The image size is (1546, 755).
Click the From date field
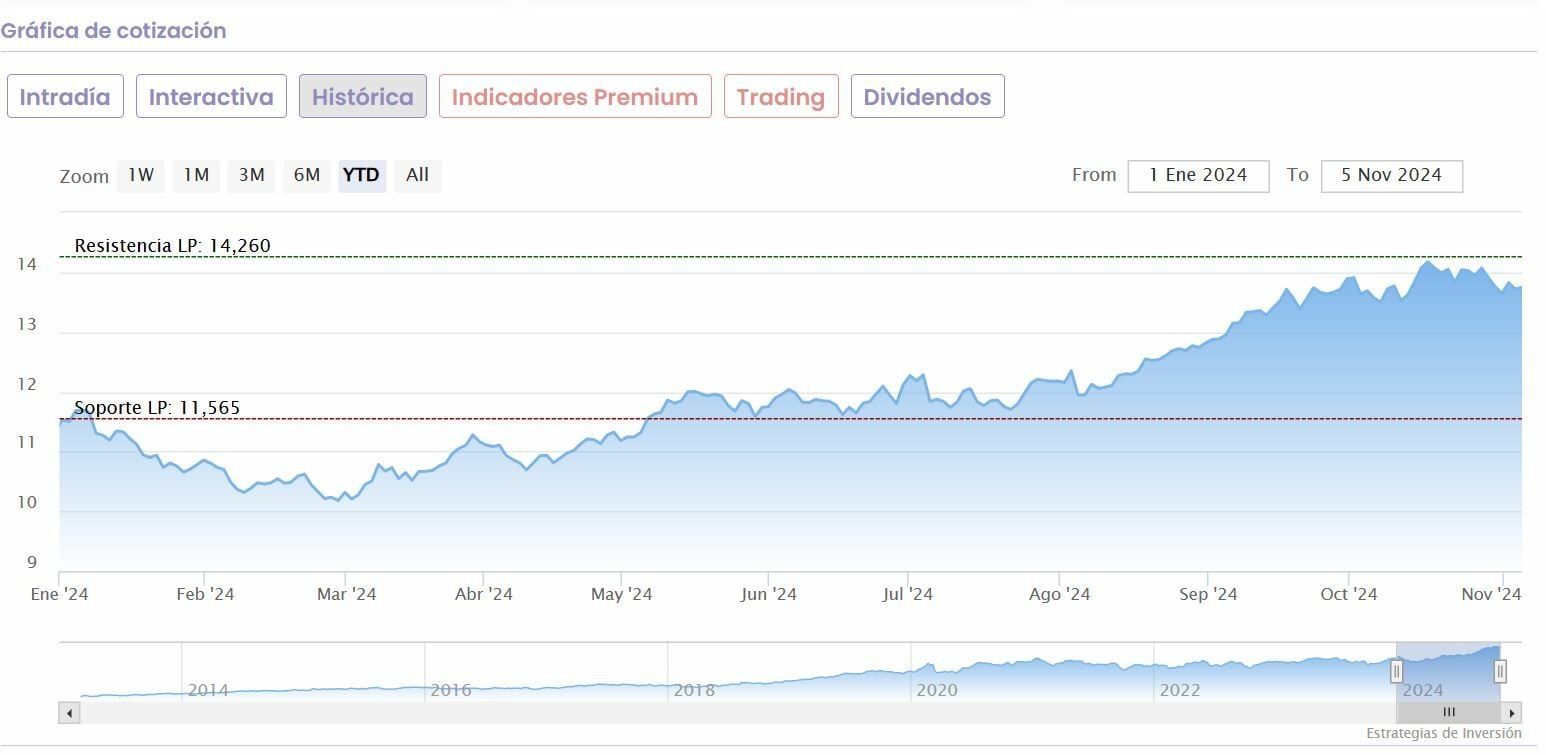(1198, 176)
